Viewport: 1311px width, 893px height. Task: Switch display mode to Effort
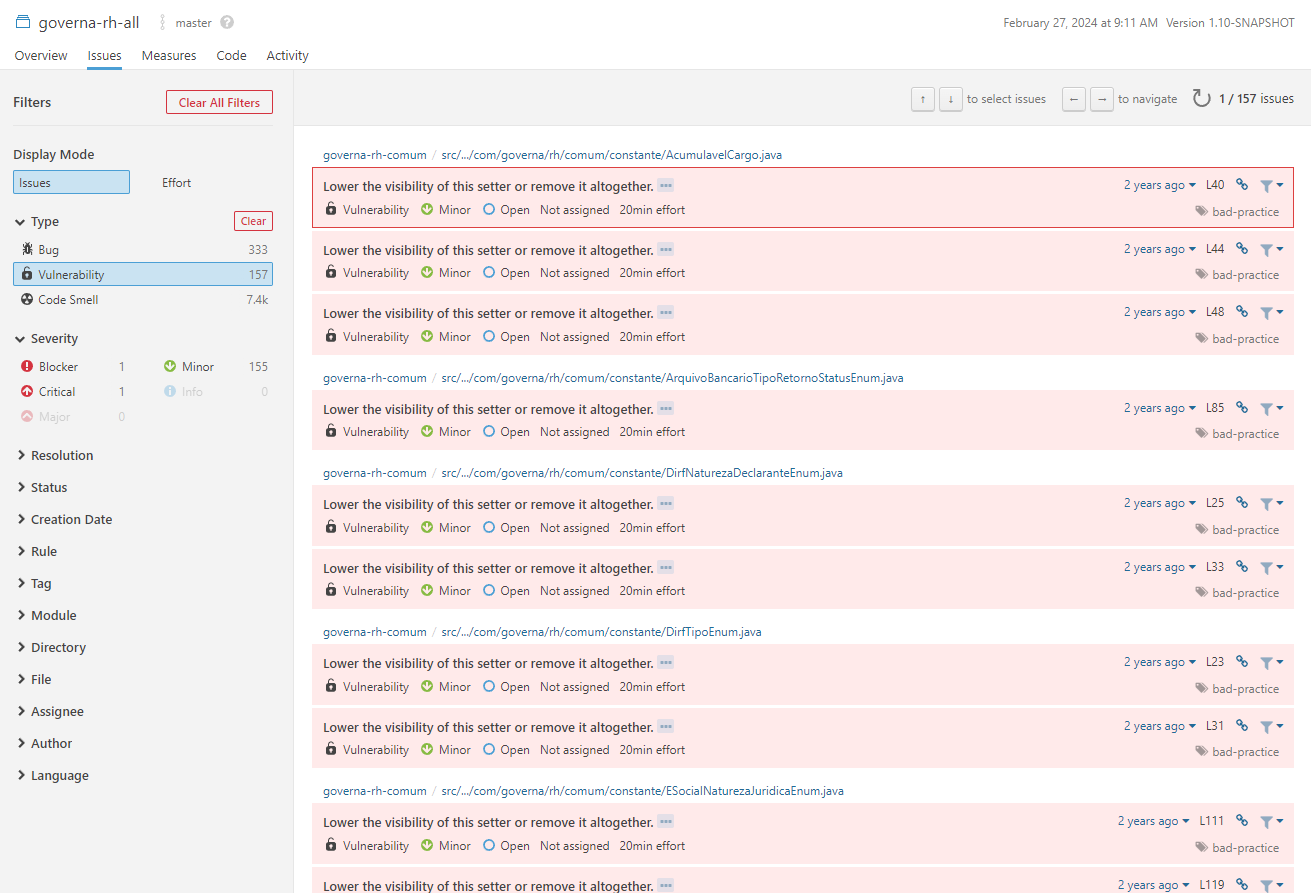click(177, 183)
